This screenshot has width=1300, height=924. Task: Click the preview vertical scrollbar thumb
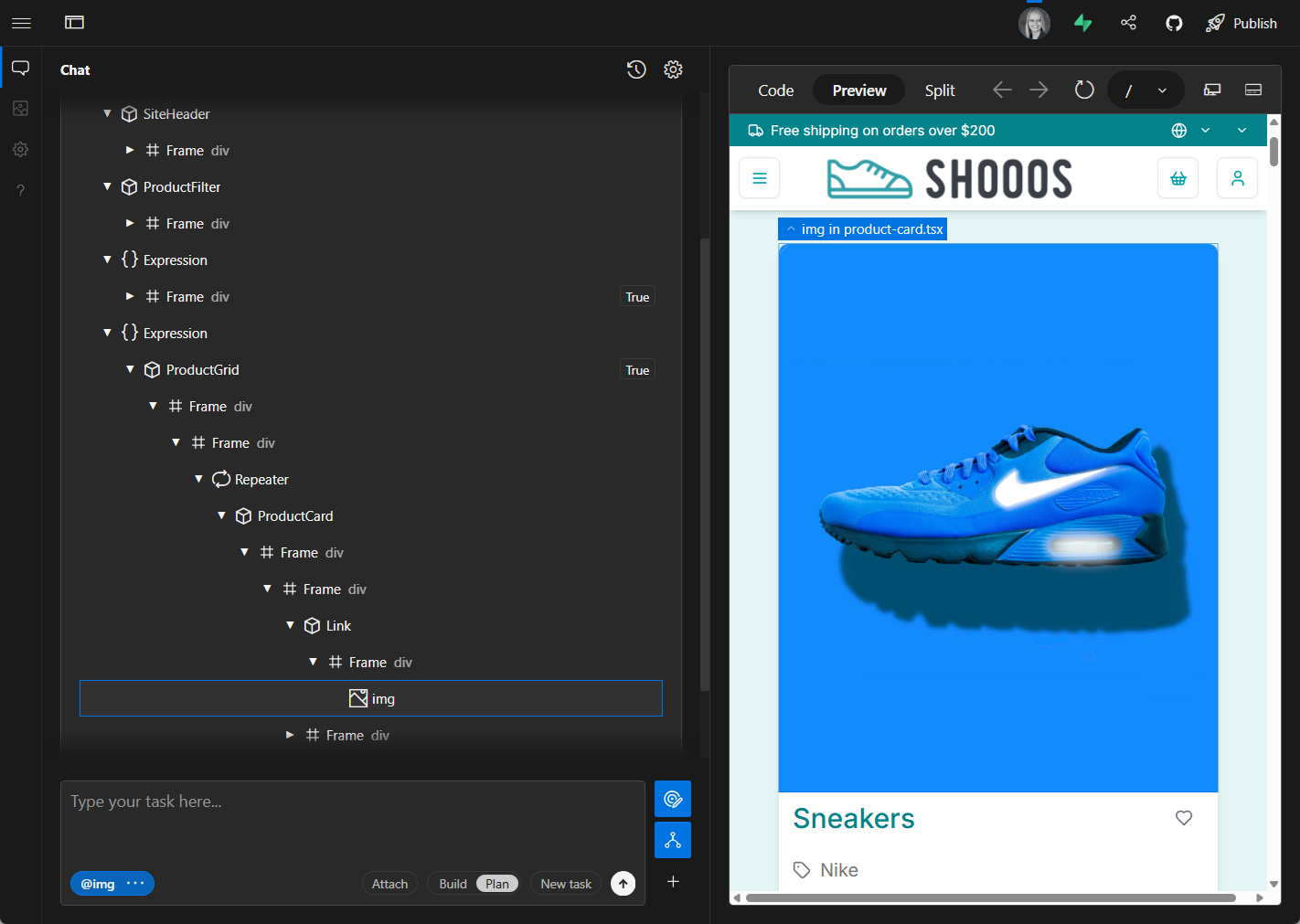tap(1273, 152)
